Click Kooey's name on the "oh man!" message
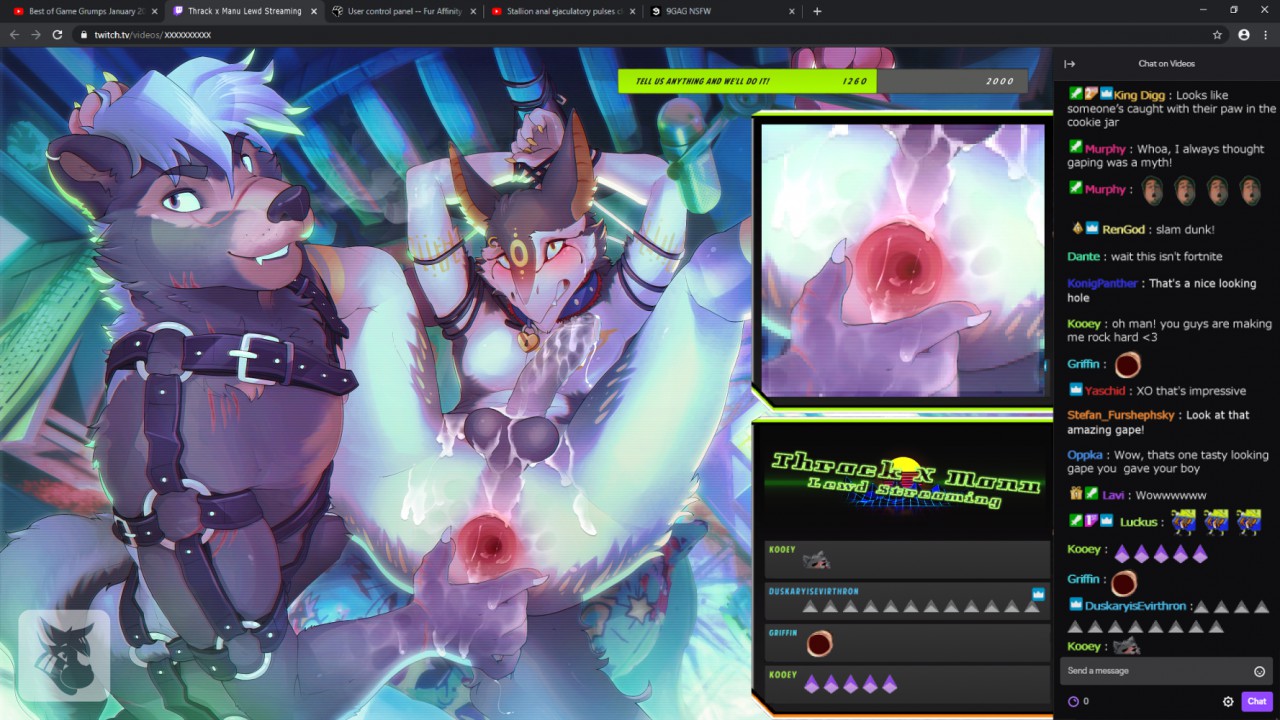1280x720 pixels. tap(1084, 324)
